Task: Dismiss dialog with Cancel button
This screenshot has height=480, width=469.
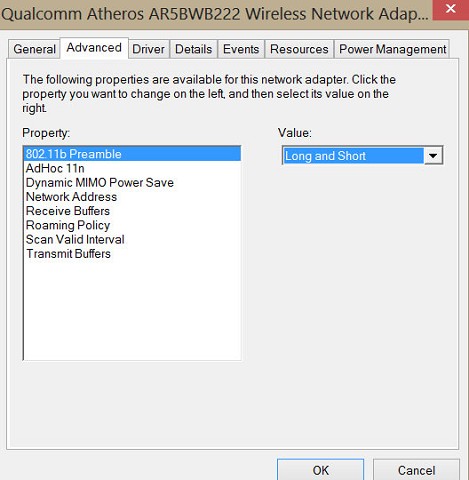Action: 416,470
